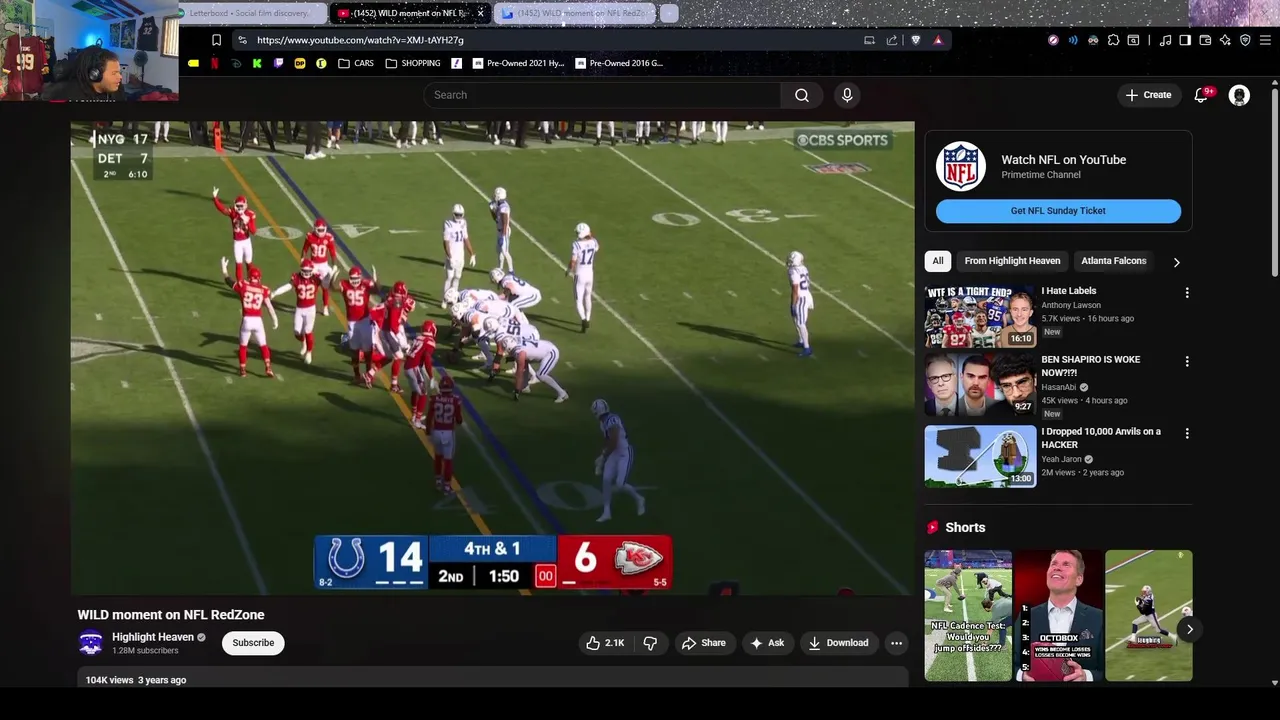Click Get NFL Sunday Ticket button
1280x720 pixels.
click(1058, 211)
